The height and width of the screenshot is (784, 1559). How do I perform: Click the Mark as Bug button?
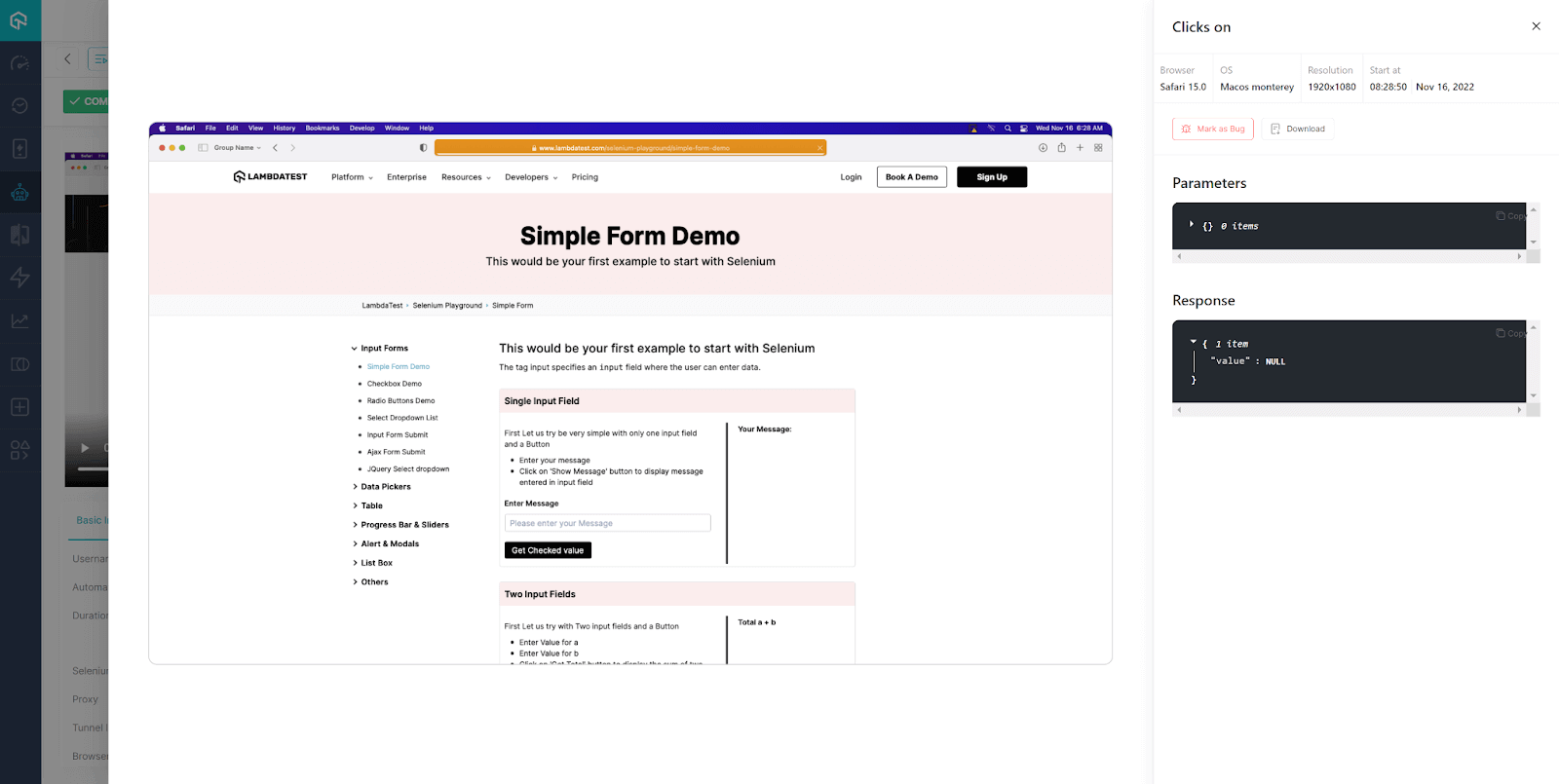(x=1213, y=129)
